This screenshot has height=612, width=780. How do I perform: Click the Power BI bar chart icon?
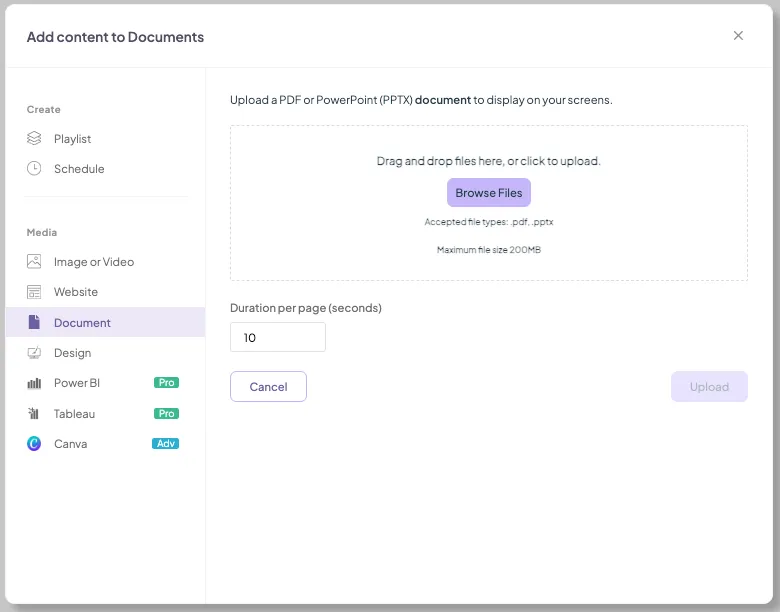coord(34,383)
